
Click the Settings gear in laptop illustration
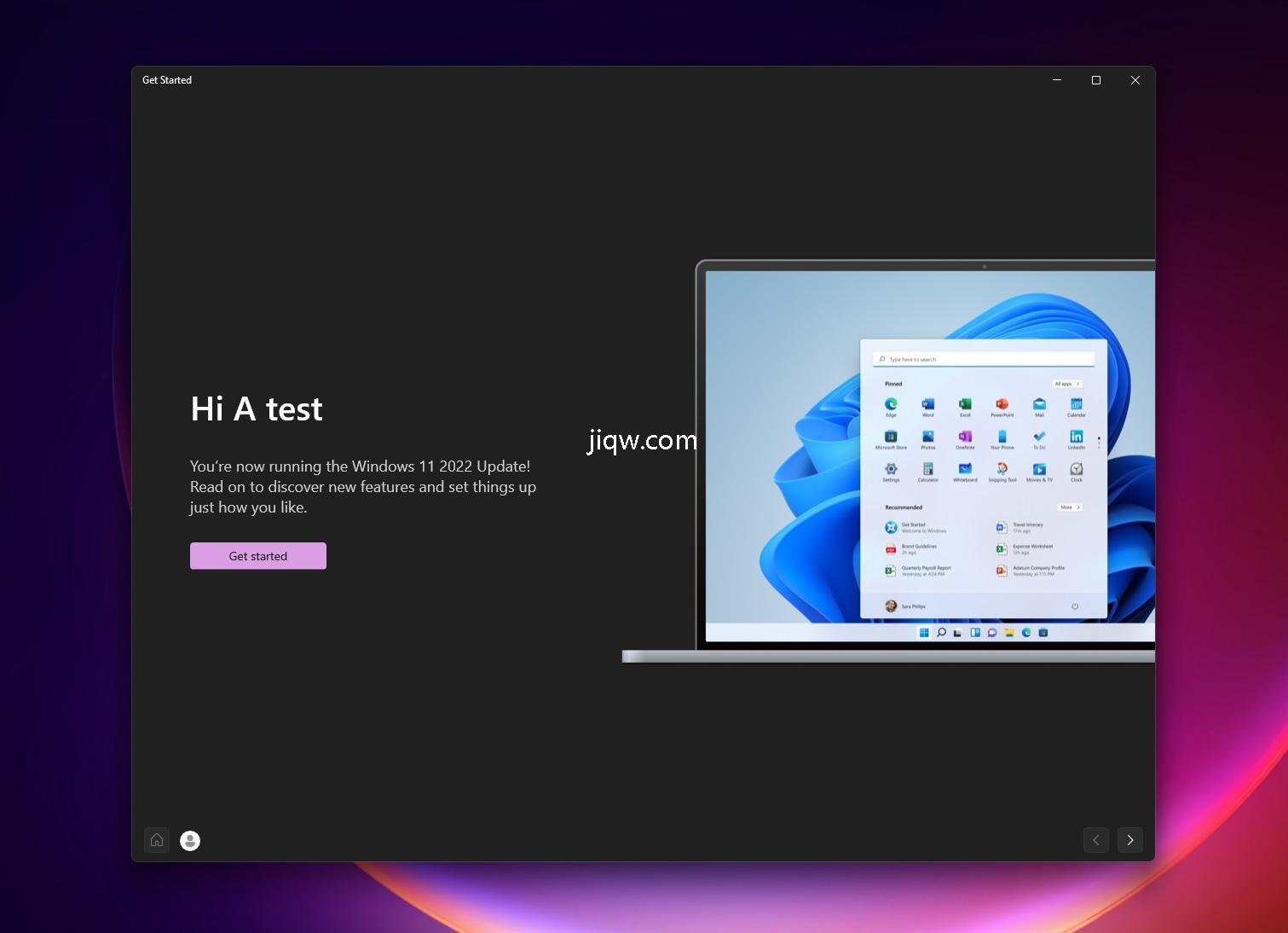point(891,469)
